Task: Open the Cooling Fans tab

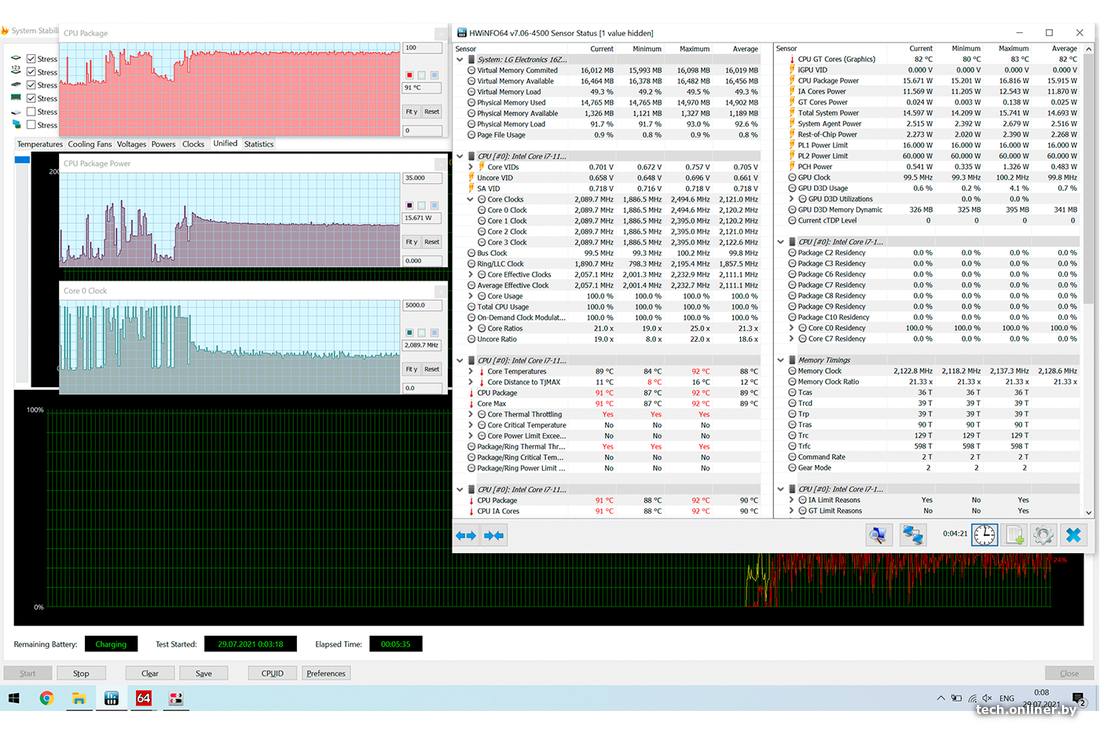Action: click(x=89, y=144)
